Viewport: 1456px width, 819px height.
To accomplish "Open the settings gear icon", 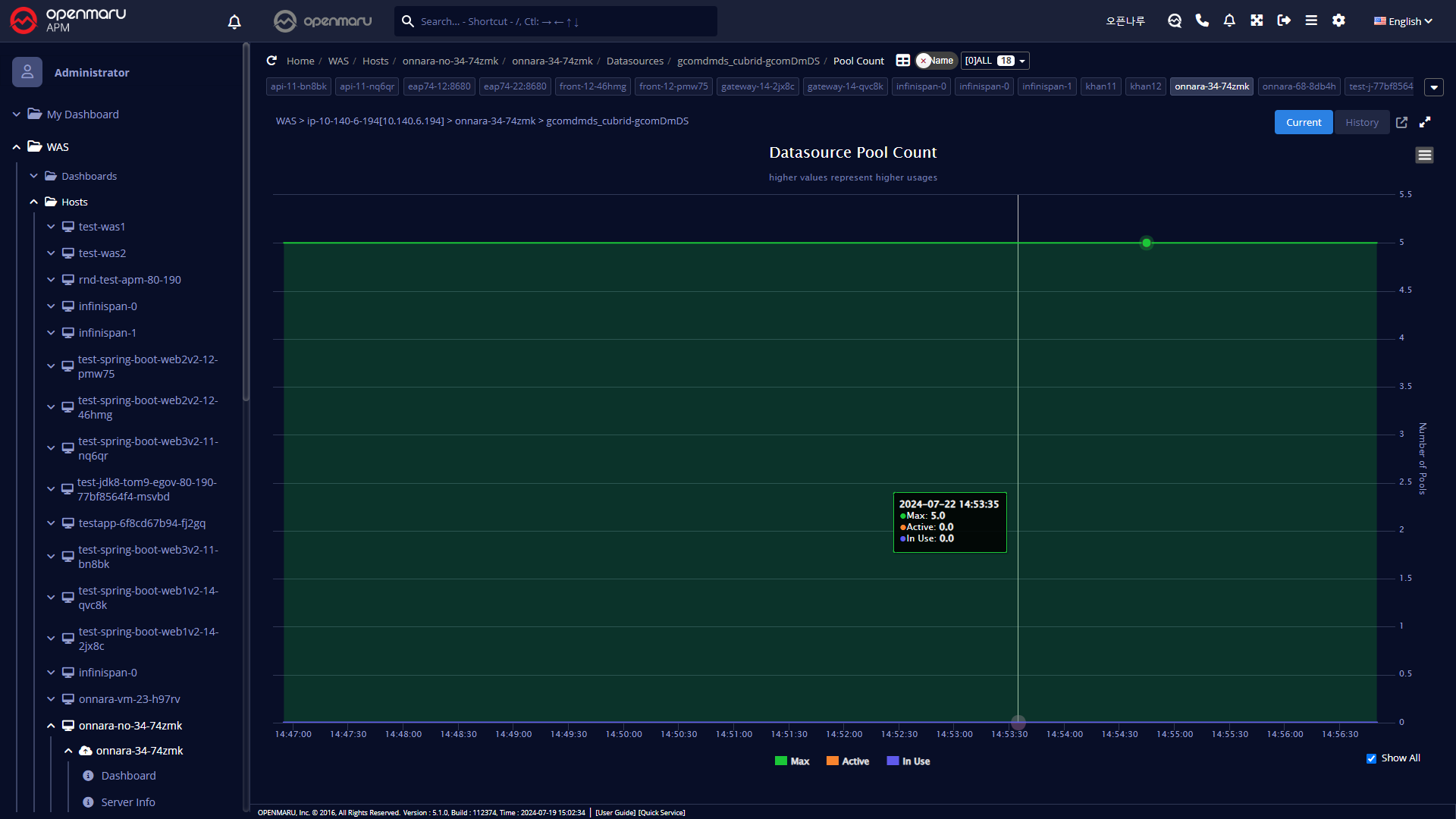I will (1338, 20).
